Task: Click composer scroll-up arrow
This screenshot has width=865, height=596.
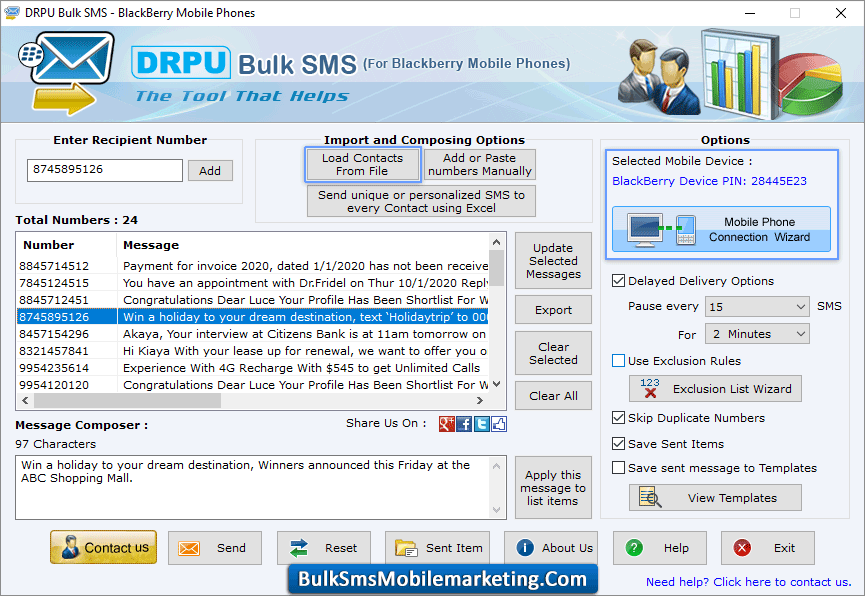Action: (x=496, y=466)
